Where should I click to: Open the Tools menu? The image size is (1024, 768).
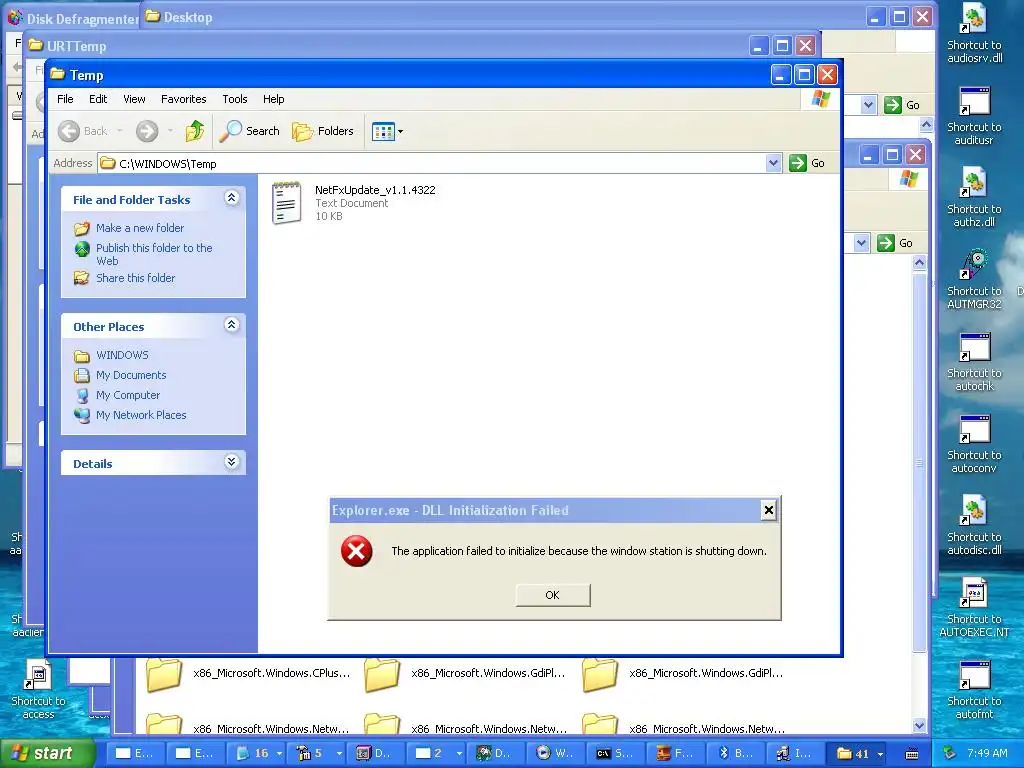(x=234, y=99)
